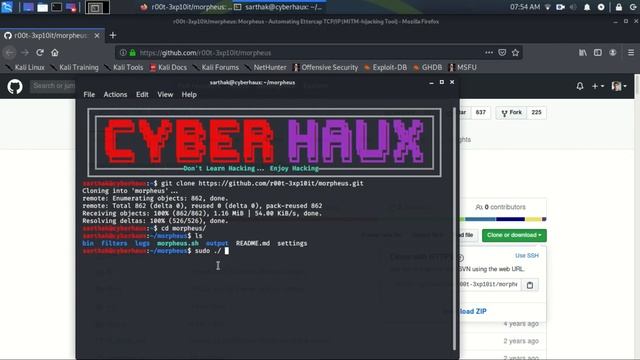
Task: Focus the github.com URL address field
Action: (x=310, y=53)
